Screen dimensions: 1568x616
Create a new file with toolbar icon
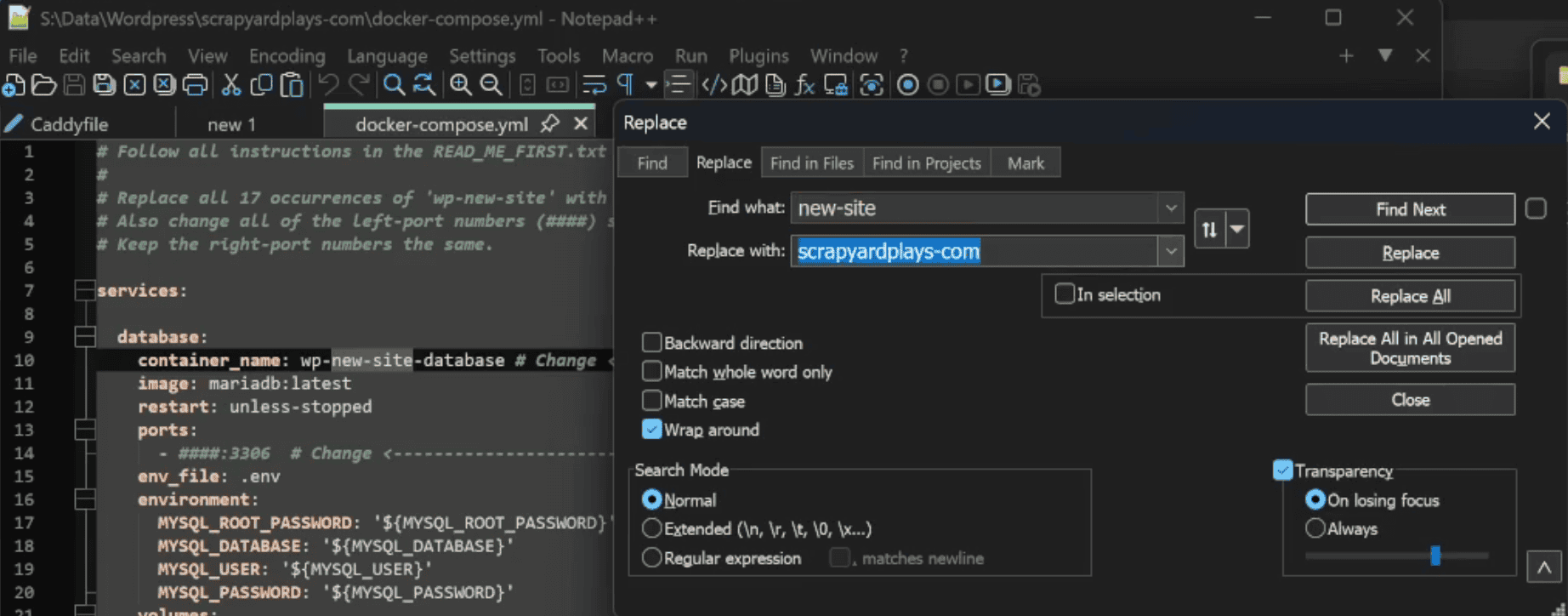pos(14,85)
